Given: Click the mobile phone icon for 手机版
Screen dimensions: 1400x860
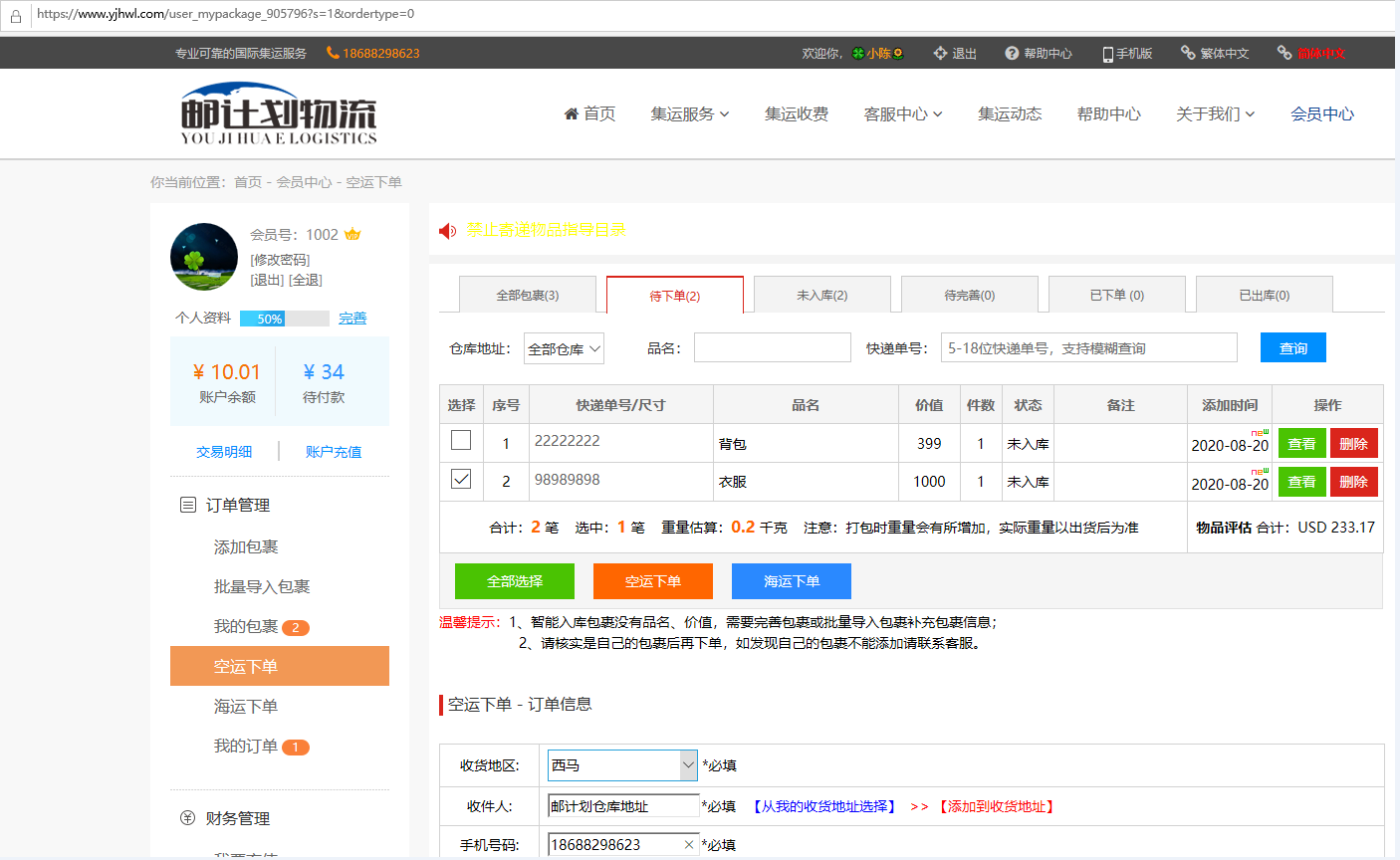Looking at the screenshot, I should tap(1107, 54).
